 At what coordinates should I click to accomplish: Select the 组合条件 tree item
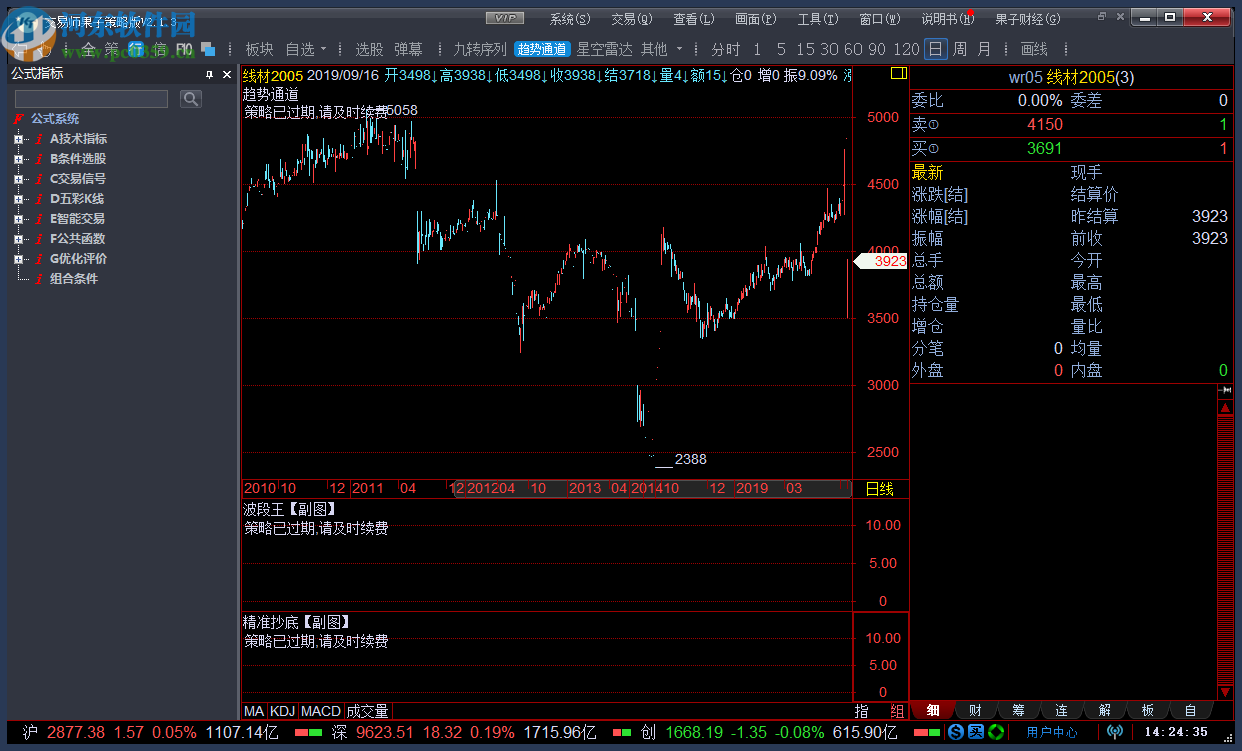(74, 279)
